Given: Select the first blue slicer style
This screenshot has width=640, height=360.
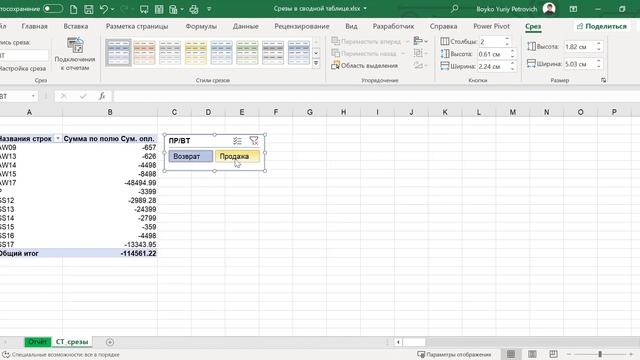Looking at the screenshot, I should (118, 52).
